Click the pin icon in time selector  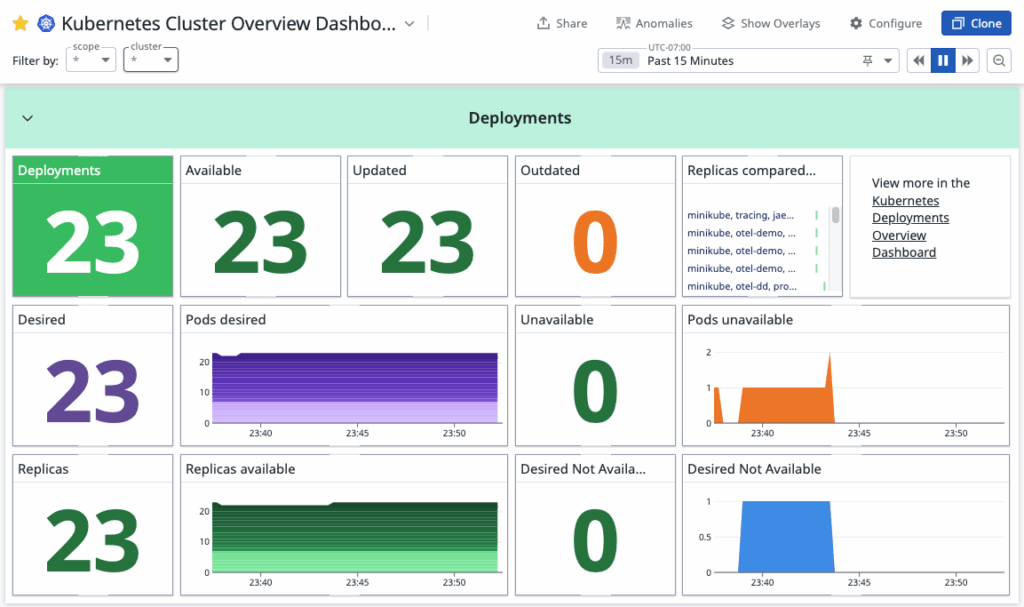click(x=867, y=61)
